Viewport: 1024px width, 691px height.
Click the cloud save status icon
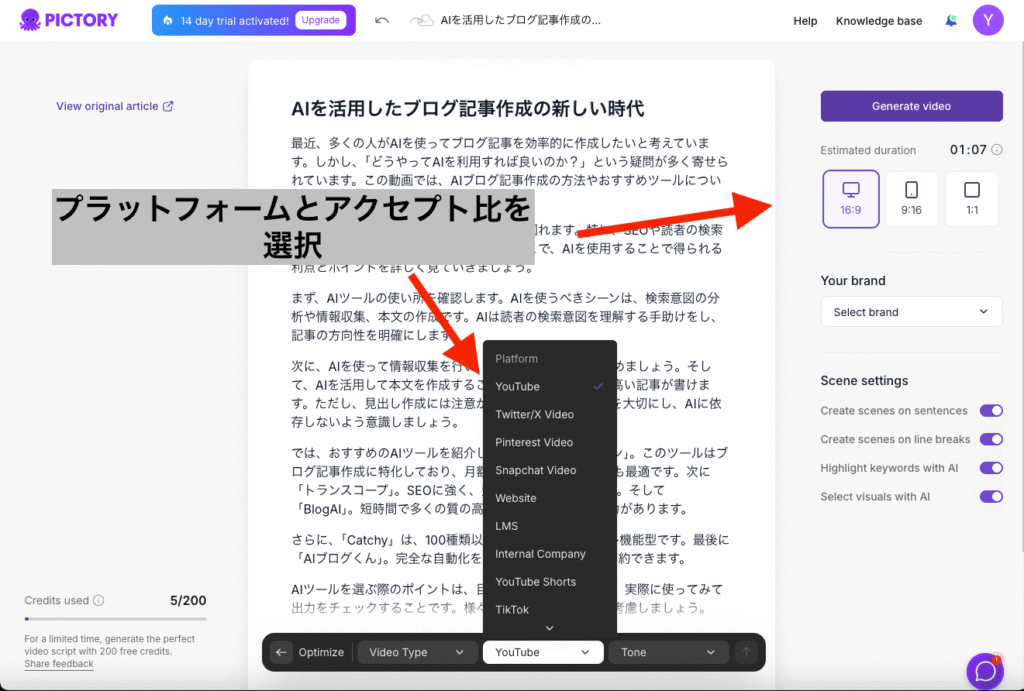click(421, 20)
